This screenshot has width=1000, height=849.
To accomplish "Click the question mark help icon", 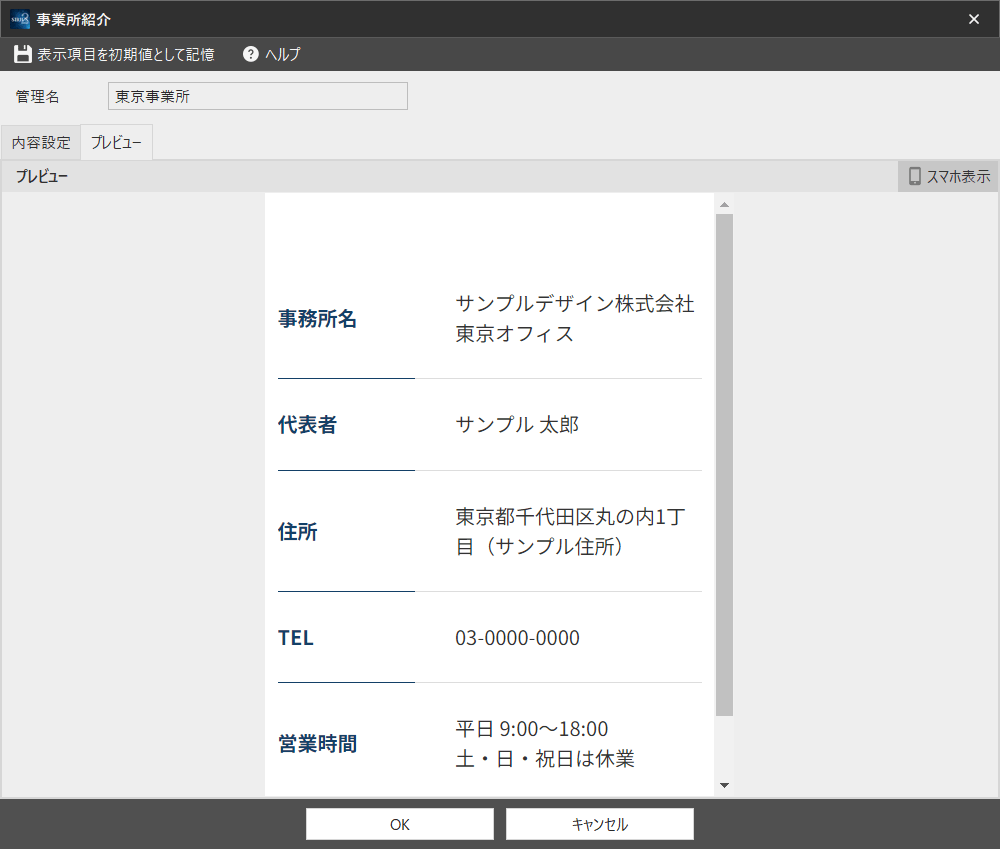I will (x=251, y=54).
